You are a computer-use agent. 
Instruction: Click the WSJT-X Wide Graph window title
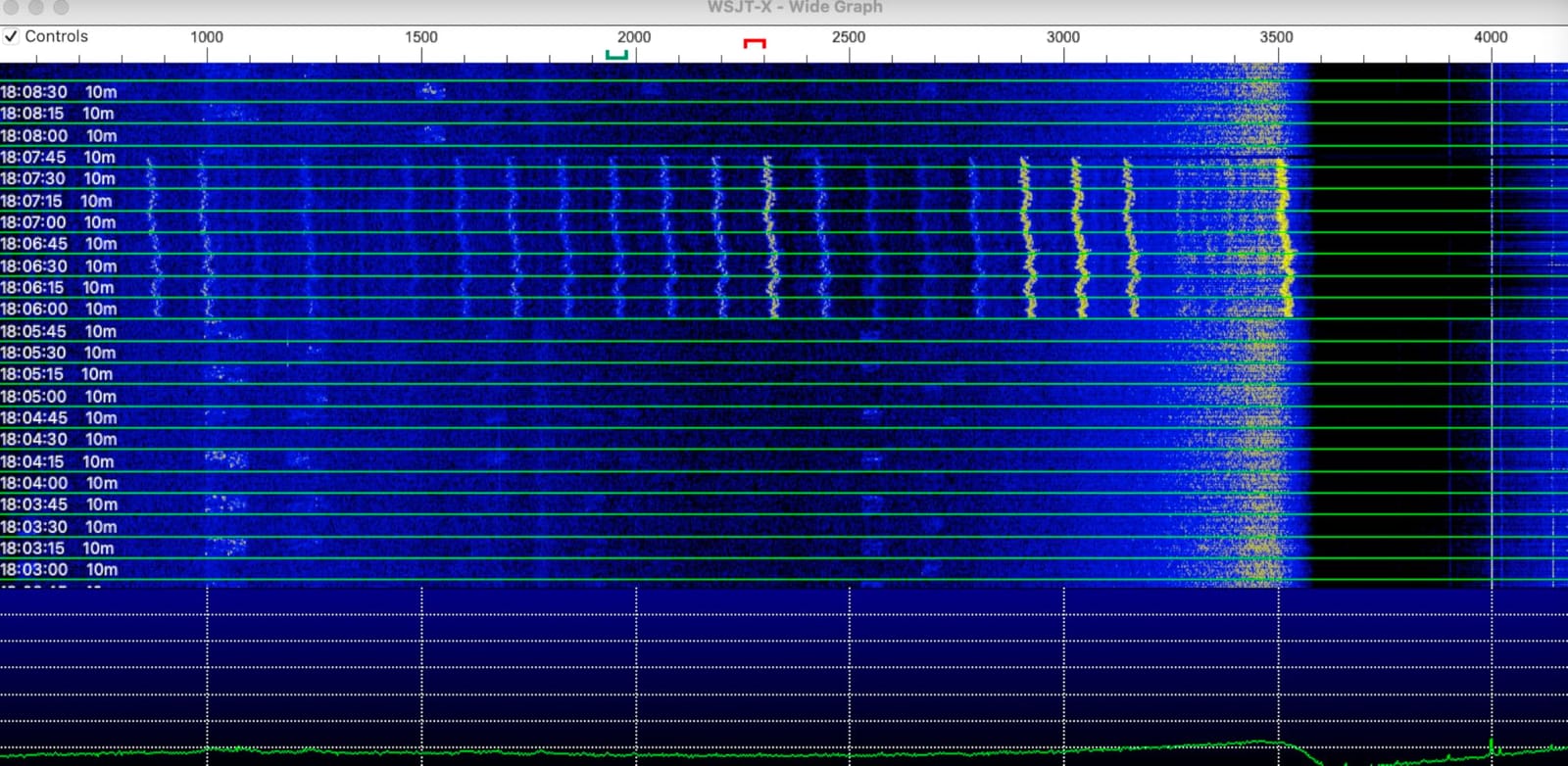pyautogui.click(x=795, y=7)
